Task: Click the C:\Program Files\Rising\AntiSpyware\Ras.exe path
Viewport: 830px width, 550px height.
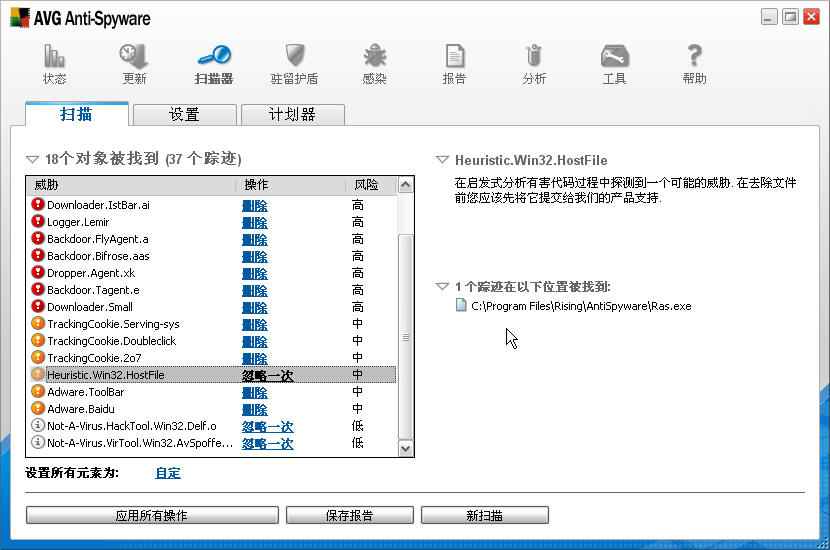Action: click(581, 306)
